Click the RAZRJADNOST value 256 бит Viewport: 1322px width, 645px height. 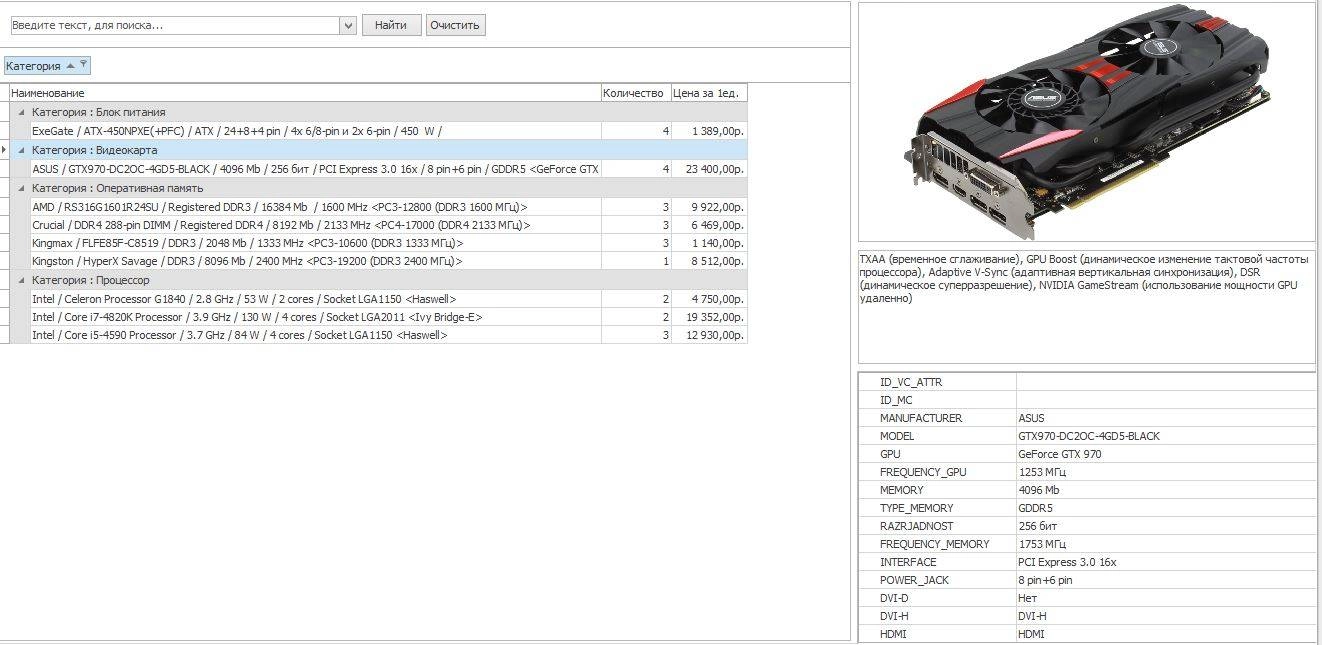click(1037, 526)
